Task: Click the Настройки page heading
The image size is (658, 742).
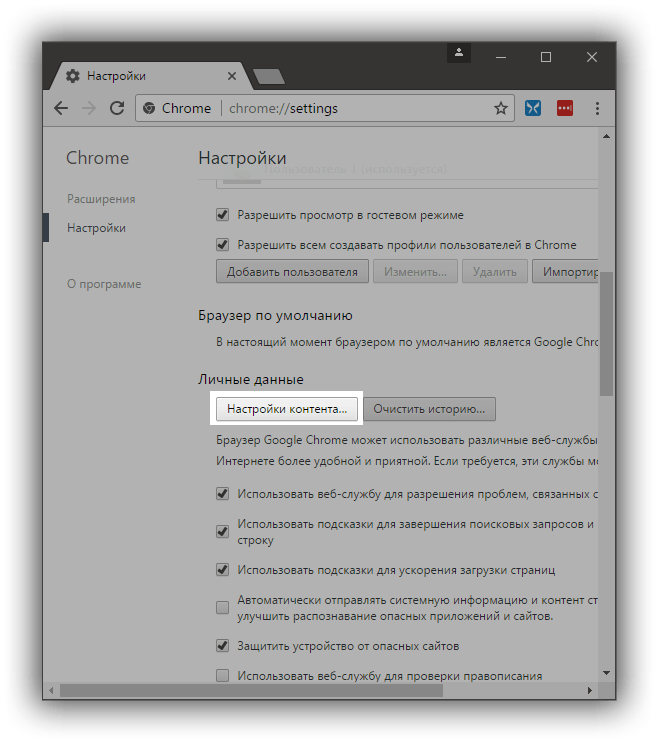Action: click(x=242, y=159)
